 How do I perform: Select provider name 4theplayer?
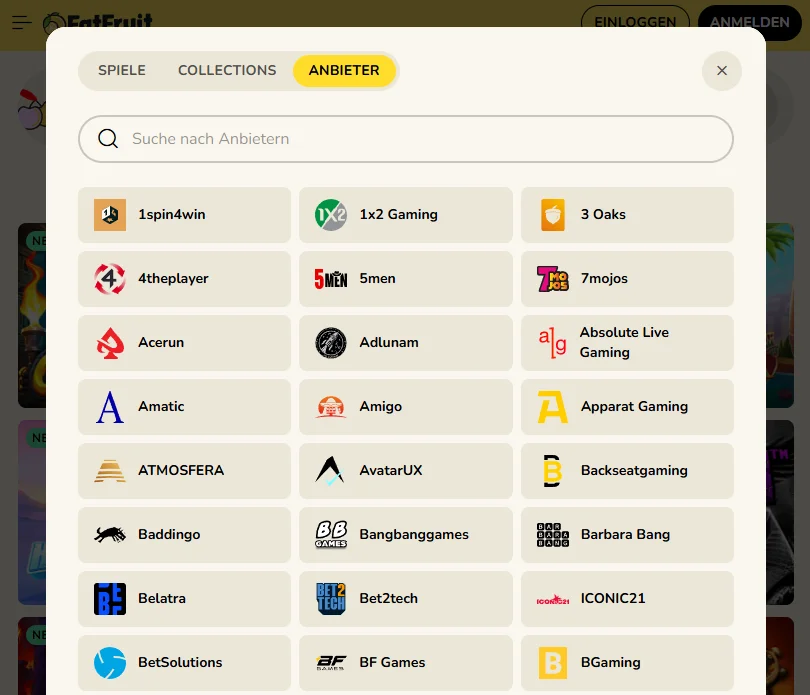pyautogui.click(x=173, y=279)
